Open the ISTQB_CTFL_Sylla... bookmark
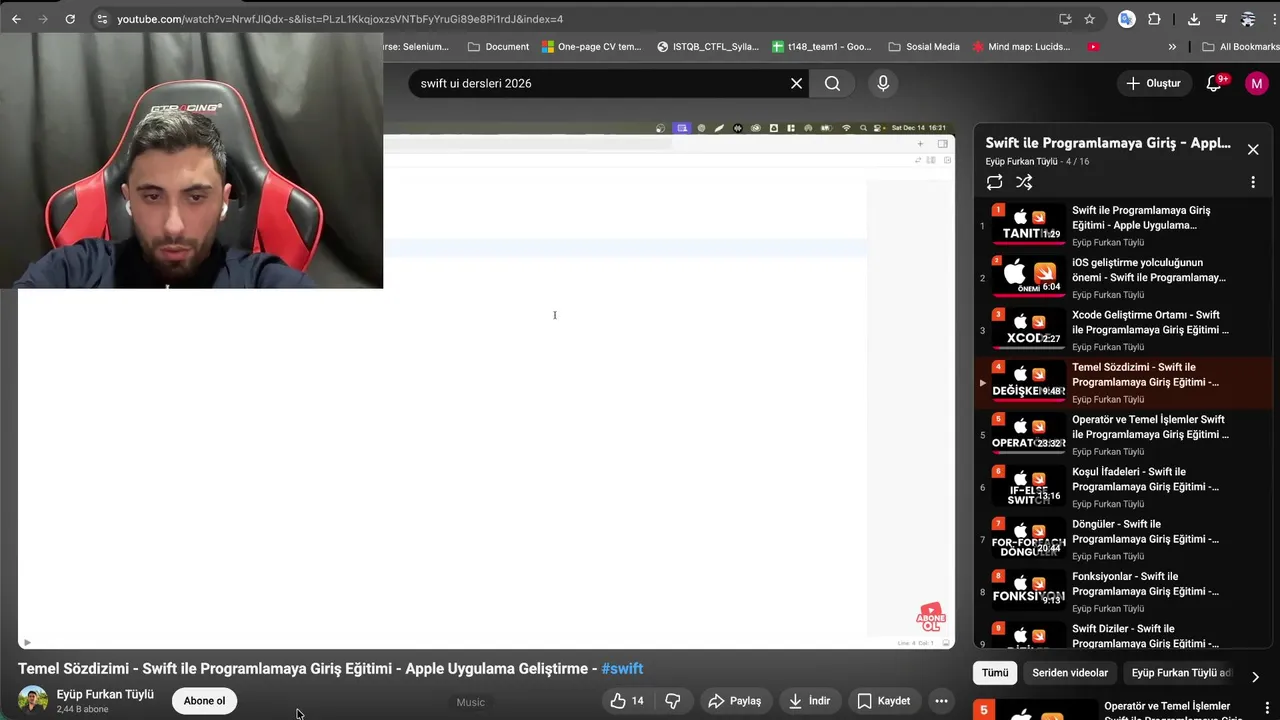The image size is (1280, 720). coord(708,47)
